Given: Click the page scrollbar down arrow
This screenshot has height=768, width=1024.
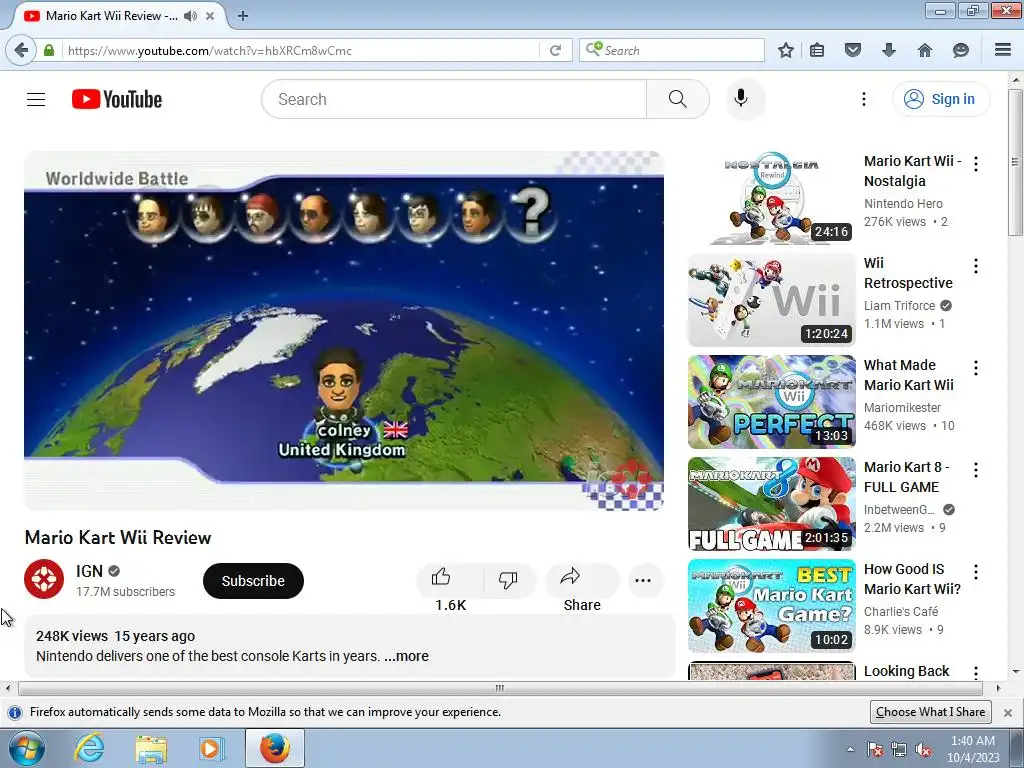Looking at the screenshot, I should pyautogui.click(x=1016, y=671).
